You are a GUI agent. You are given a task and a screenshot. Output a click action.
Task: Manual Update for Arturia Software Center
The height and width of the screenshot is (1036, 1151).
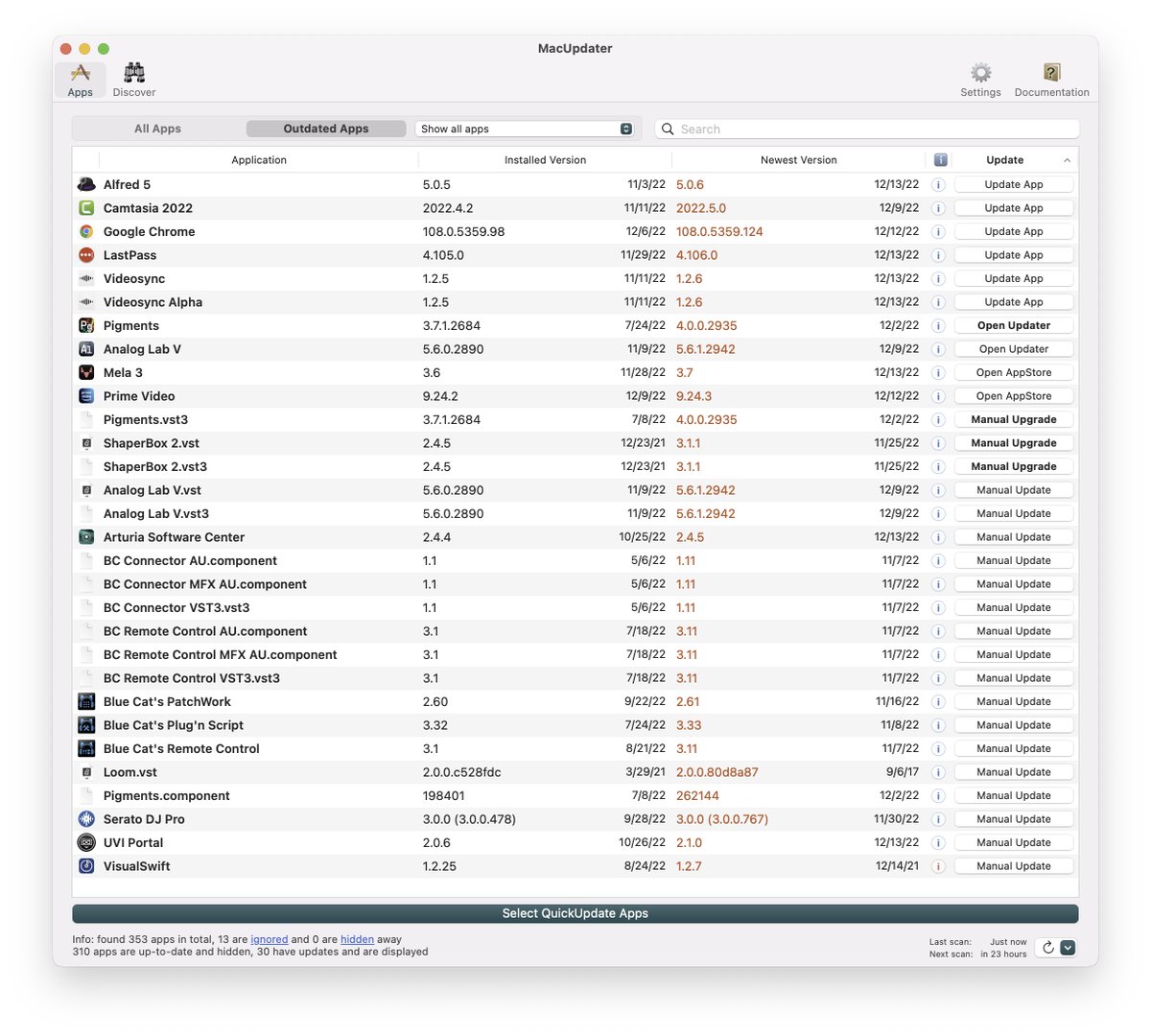(x=1014, y=537)
